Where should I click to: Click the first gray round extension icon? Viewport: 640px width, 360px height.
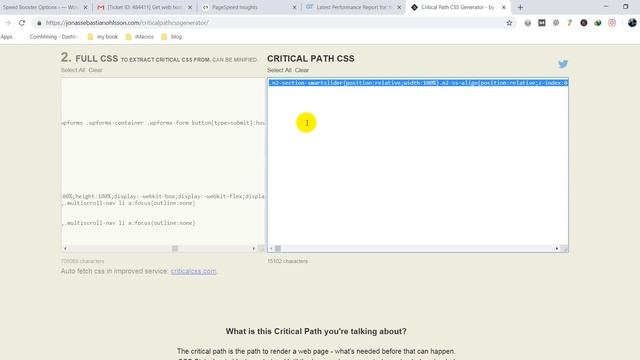click(x=527, y=23)
